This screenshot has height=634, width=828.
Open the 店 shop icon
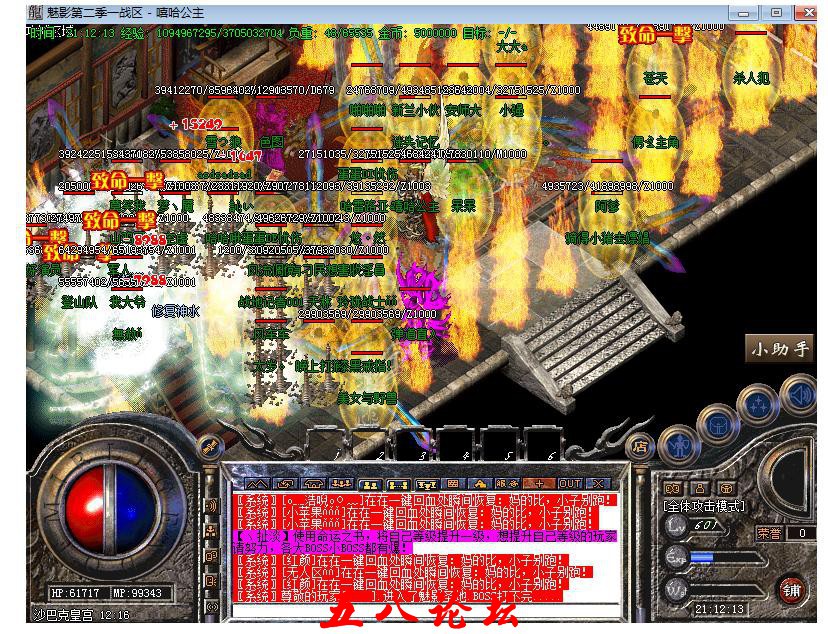[x=641, y=445]
